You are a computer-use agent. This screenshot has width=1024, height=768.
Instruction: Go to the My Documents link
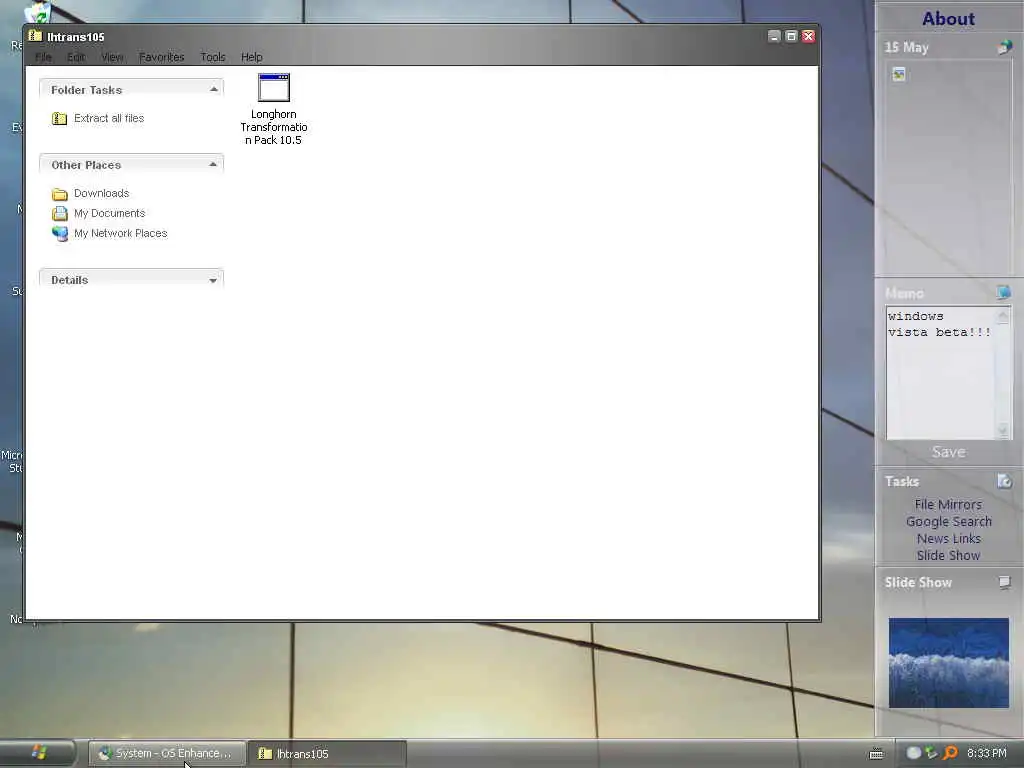[110, 214]
